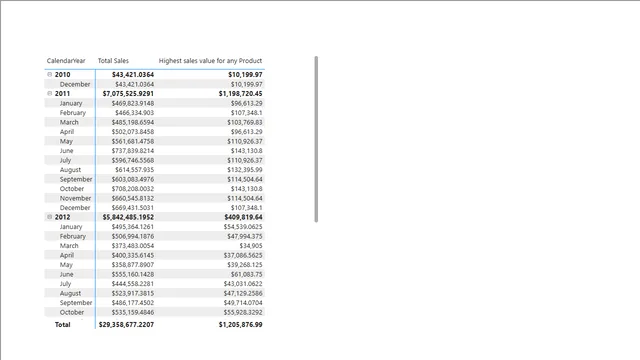Sort by the CalendarYear column header
Screen dimensions: 640x360
pos(66,61)
